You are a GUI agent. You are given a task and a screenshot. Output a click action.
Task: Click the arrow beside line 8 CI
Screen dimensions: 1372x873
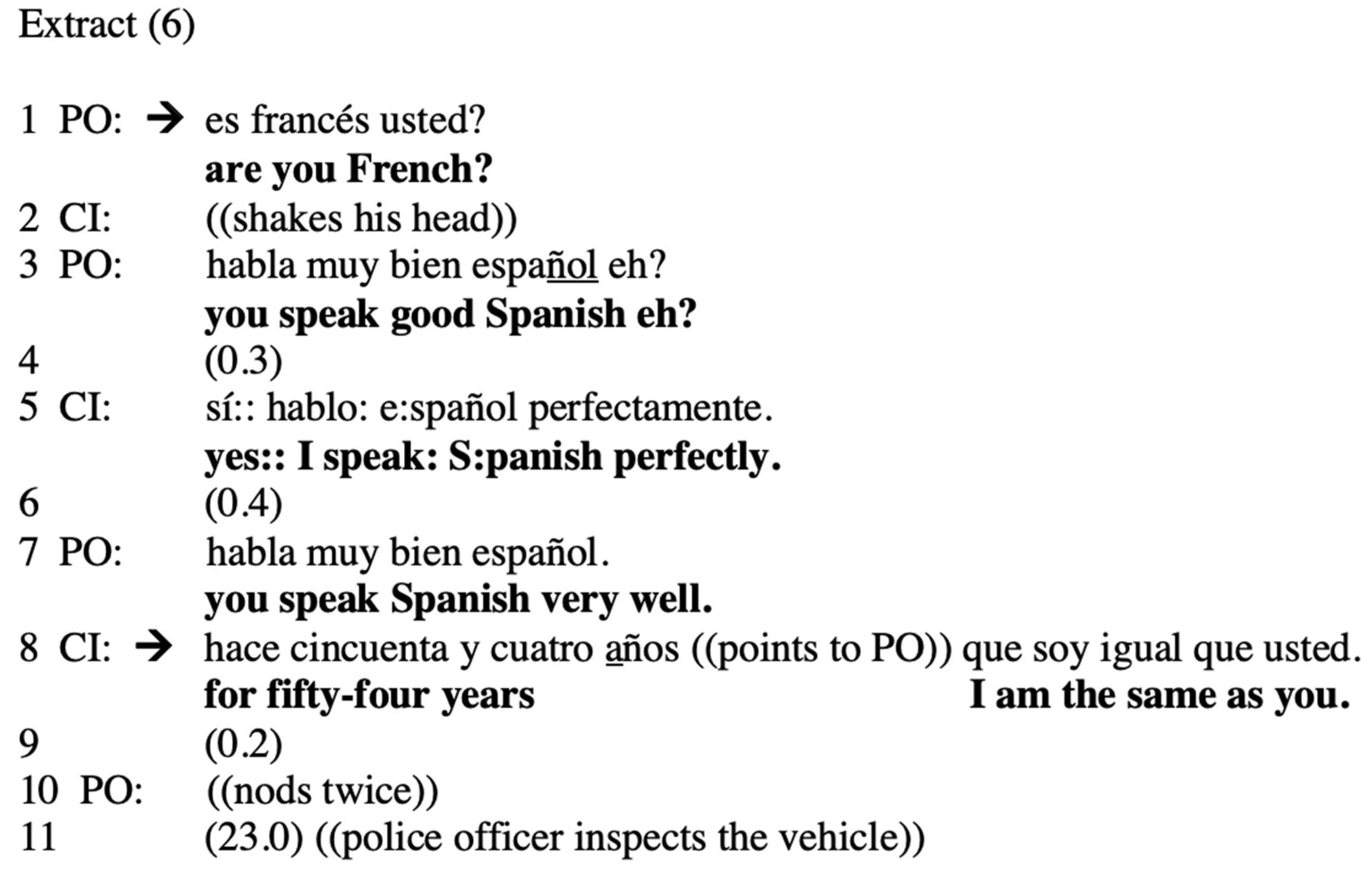coord(153,648)
